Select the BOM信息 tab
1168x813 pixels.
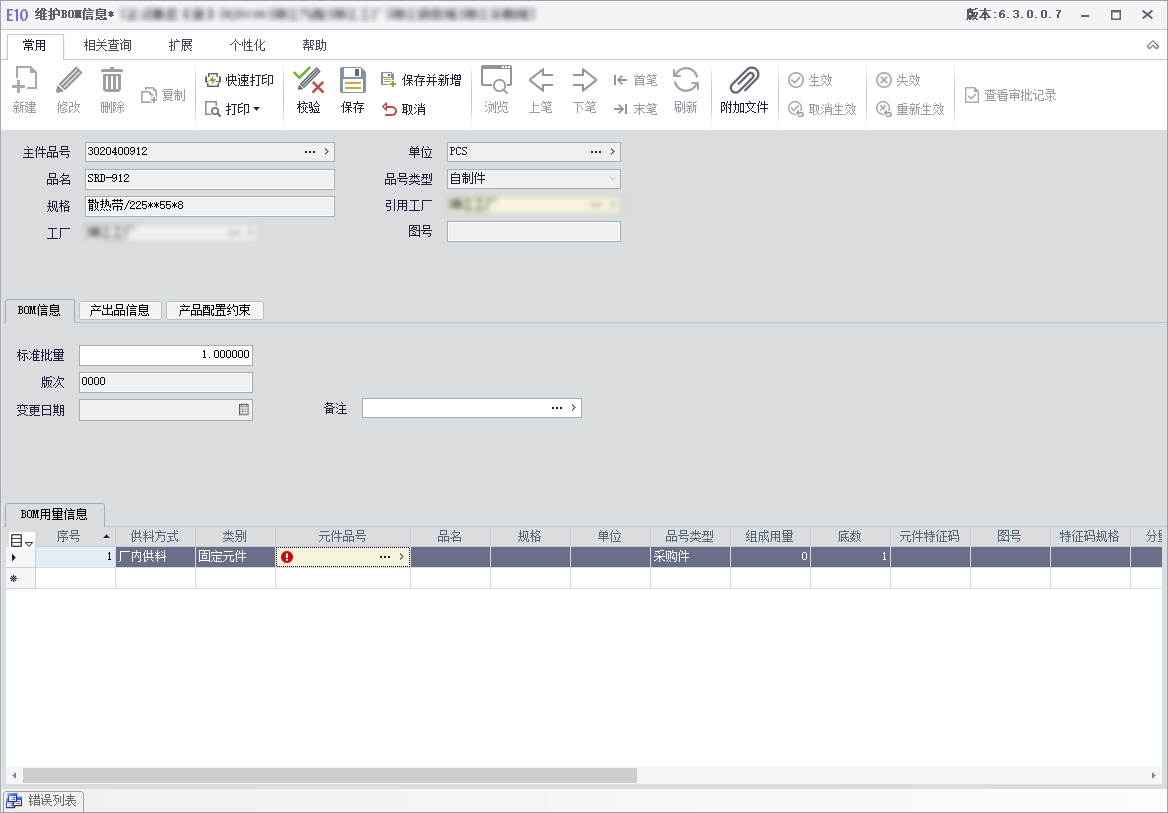(39, 310)
